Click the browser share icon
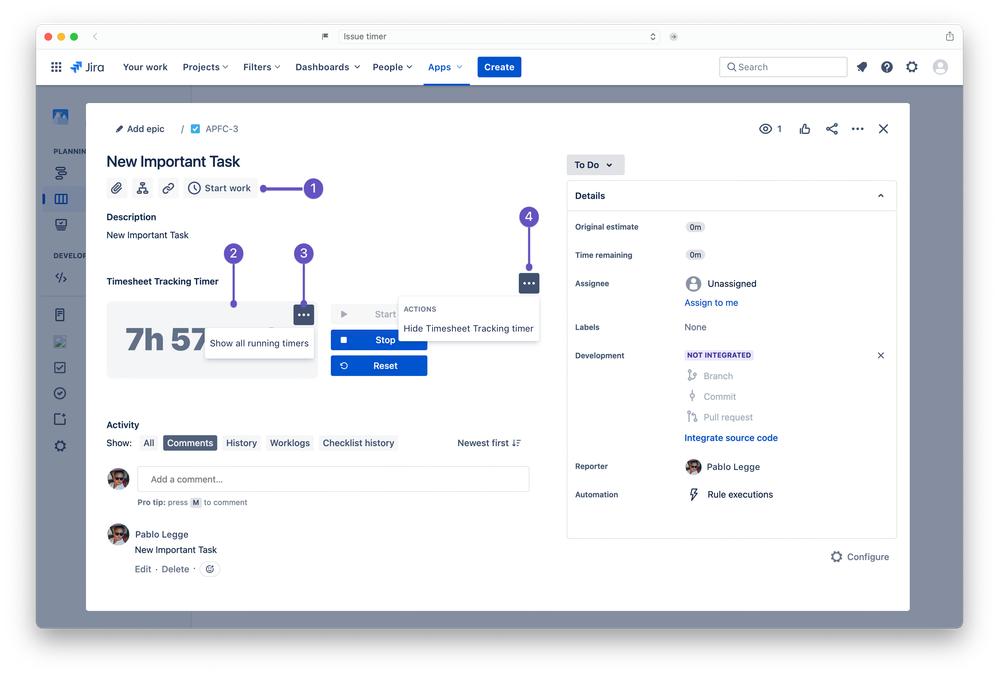 pyautogui.click(x=949, y=36)
